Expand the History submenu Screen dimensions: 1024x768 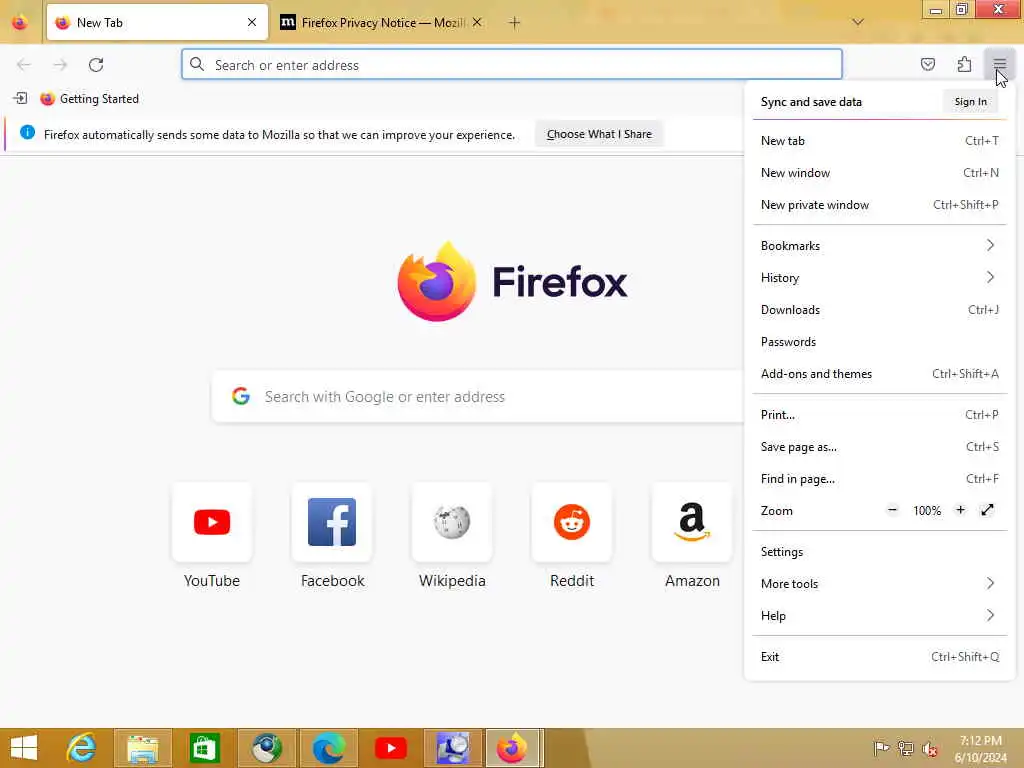click(x=880, y=278)
